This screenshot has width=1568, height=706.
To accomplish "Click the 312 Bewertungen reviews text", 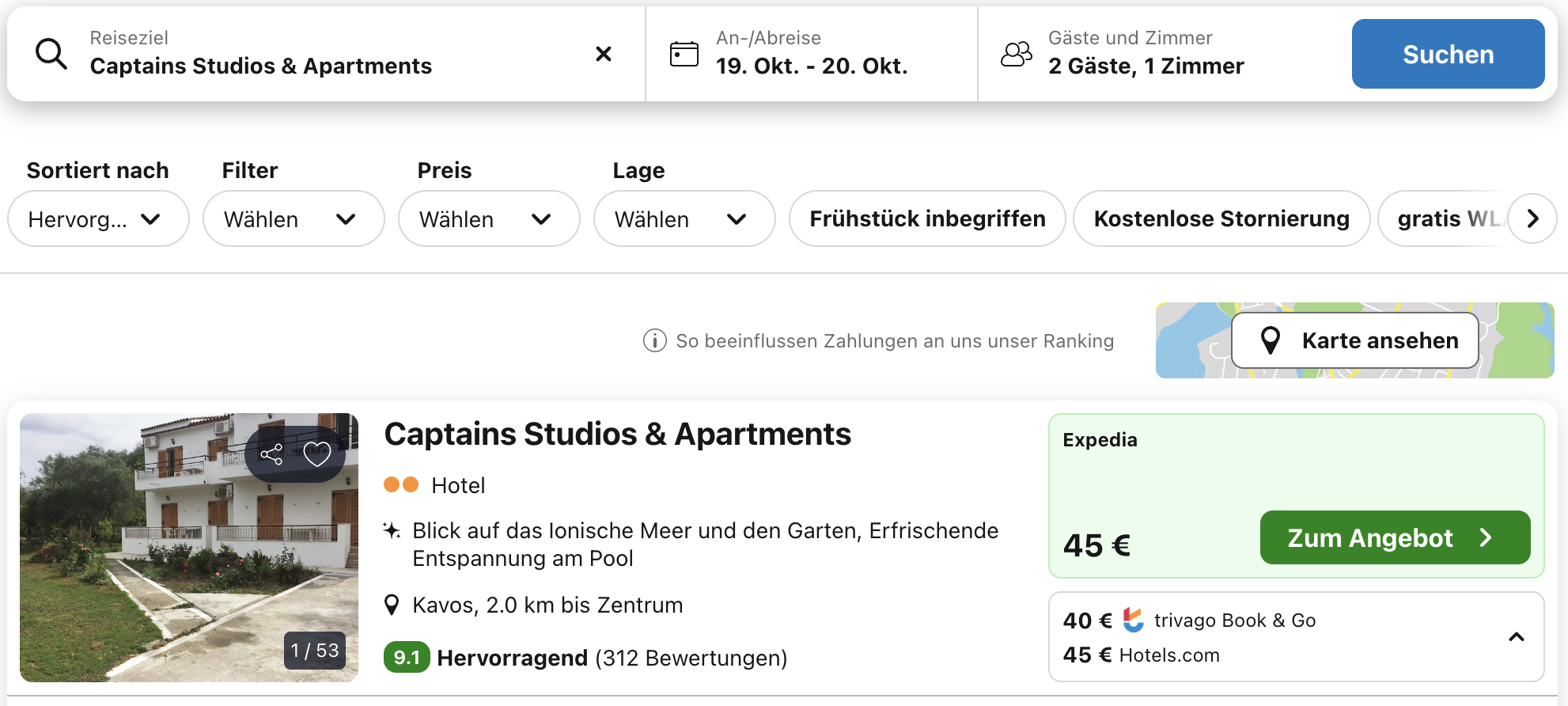I will [x=691, y=658].
